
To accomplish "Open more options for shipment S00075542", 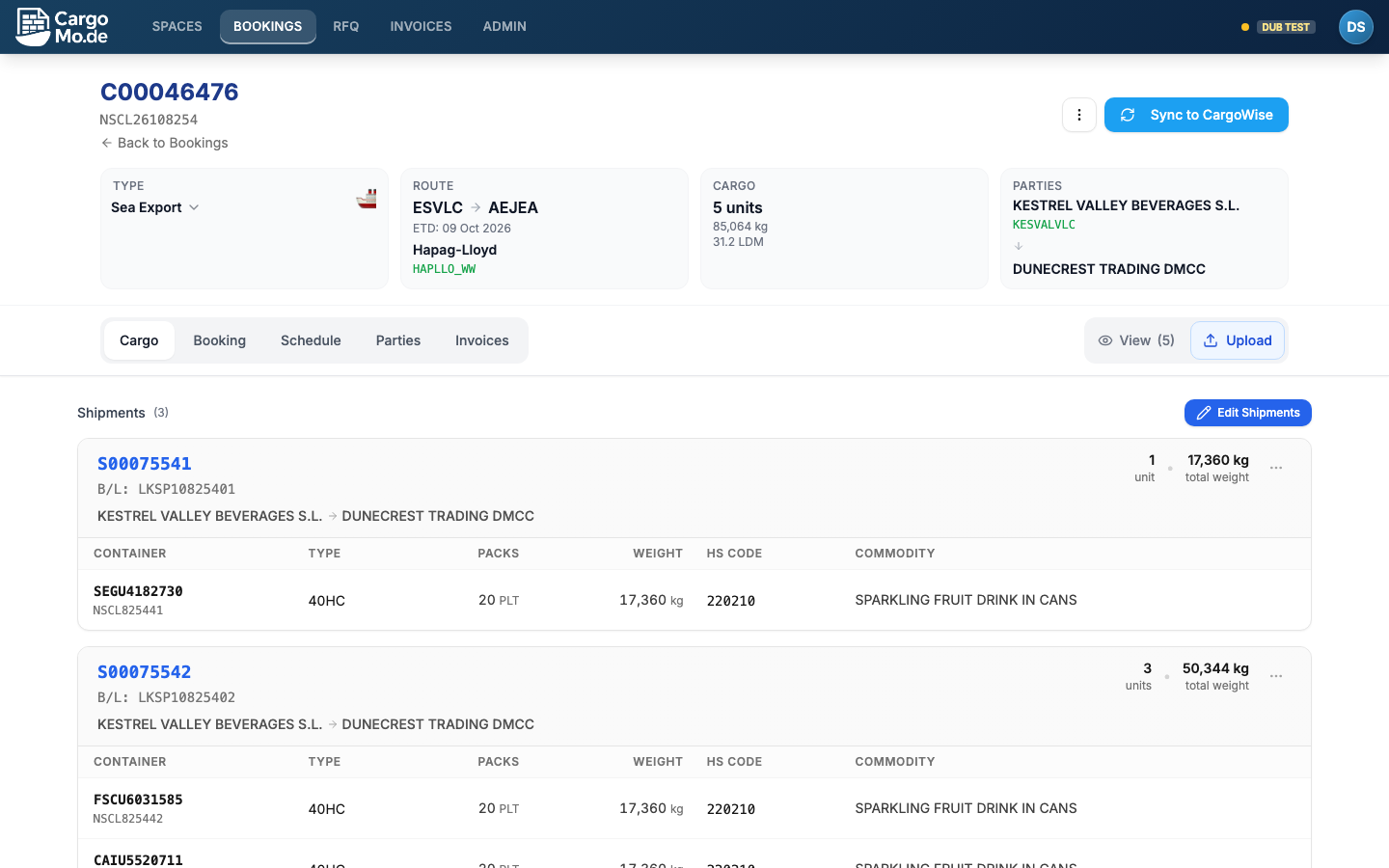I will (1276, 676).
